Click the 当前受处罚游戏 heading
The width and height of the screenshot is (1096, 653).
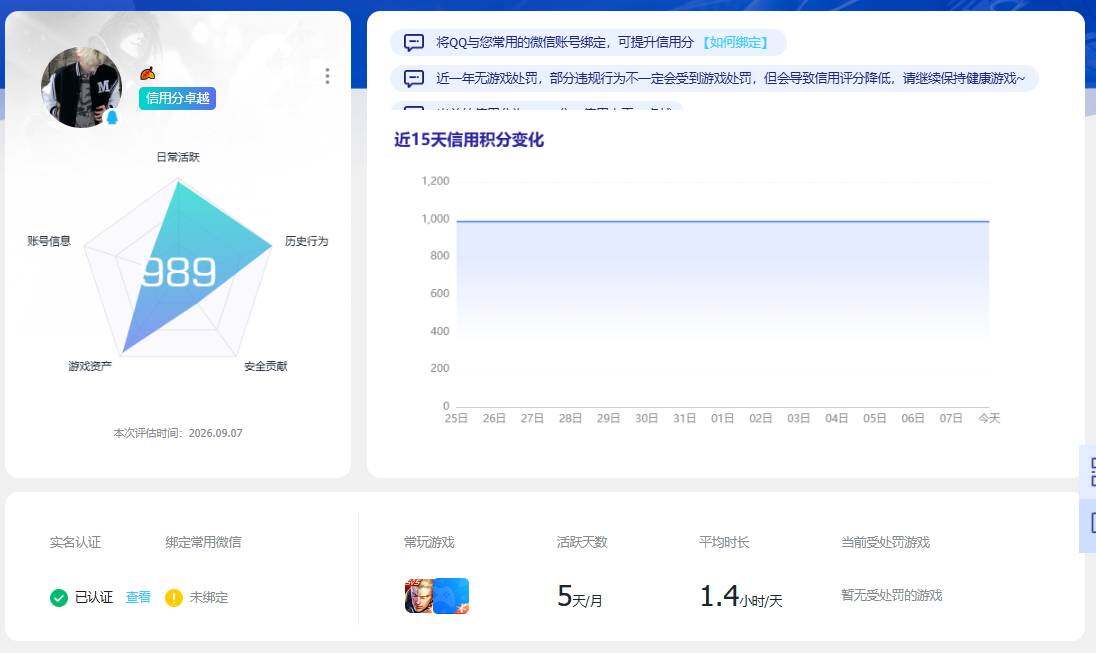tap(886, 543)
